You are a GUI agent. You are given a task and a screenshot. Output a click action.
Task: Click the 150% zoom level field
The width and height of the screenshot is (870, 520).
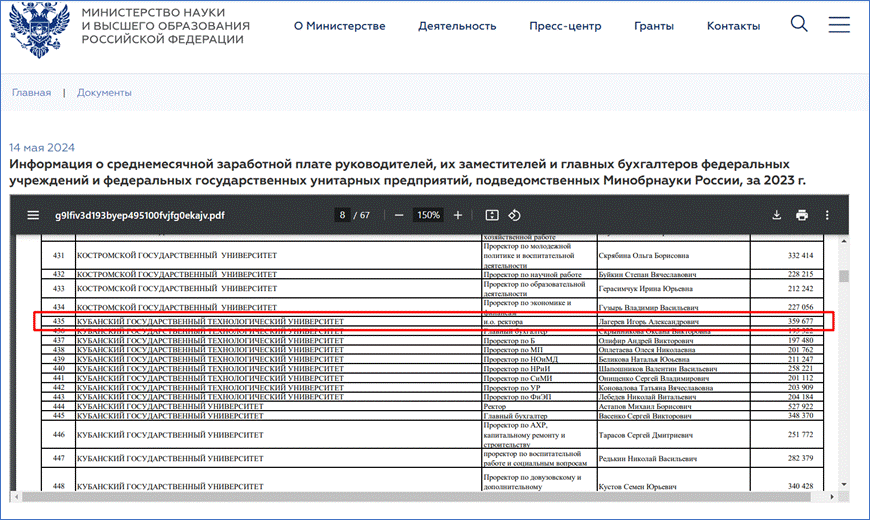(428, 215)
